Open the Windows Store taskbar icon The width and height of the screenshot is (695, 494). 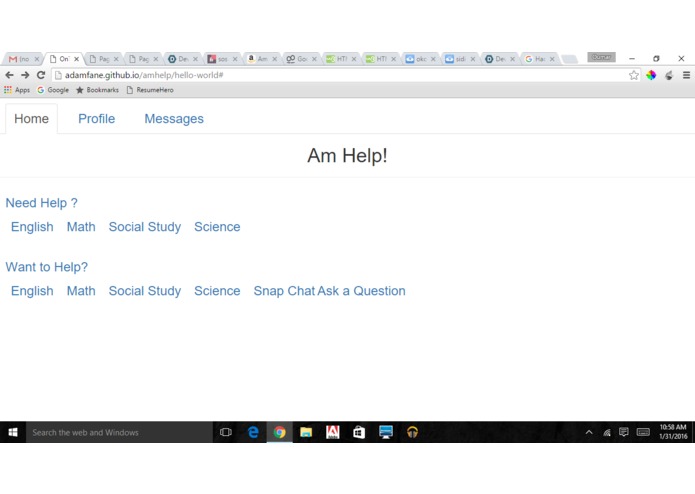[x=359, y=432]
